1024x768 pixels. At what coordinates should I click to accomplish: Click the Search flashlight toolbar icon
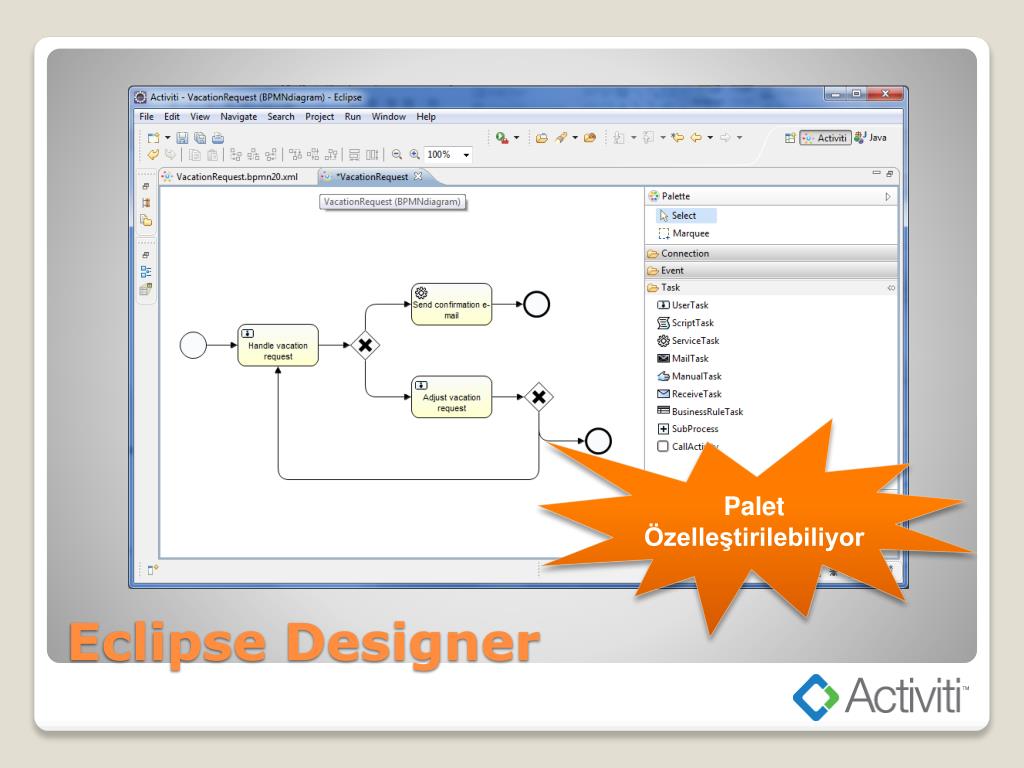point(560,138)
